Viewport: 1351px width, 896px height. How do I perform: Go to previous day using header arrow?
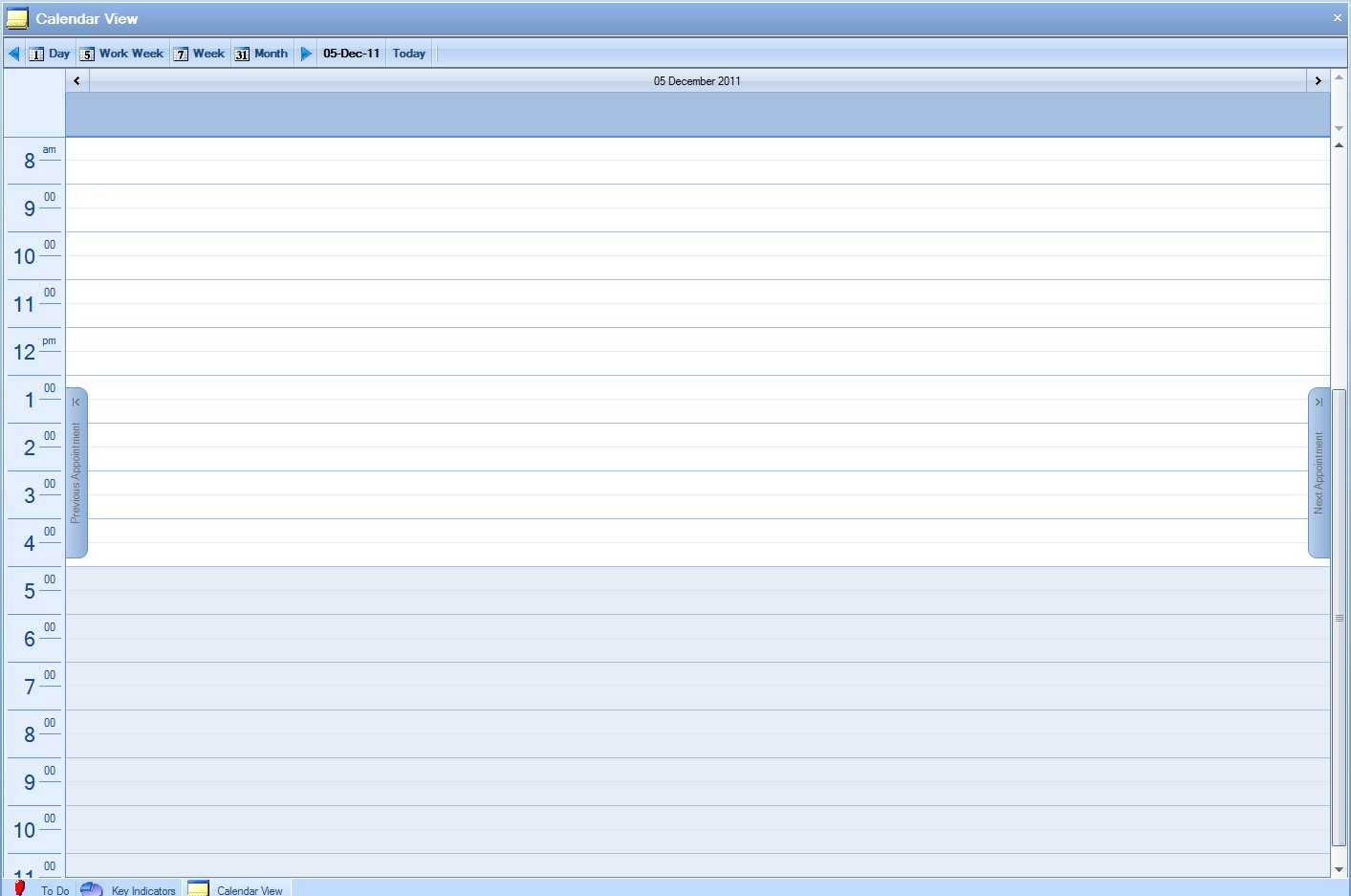(77, 81)
